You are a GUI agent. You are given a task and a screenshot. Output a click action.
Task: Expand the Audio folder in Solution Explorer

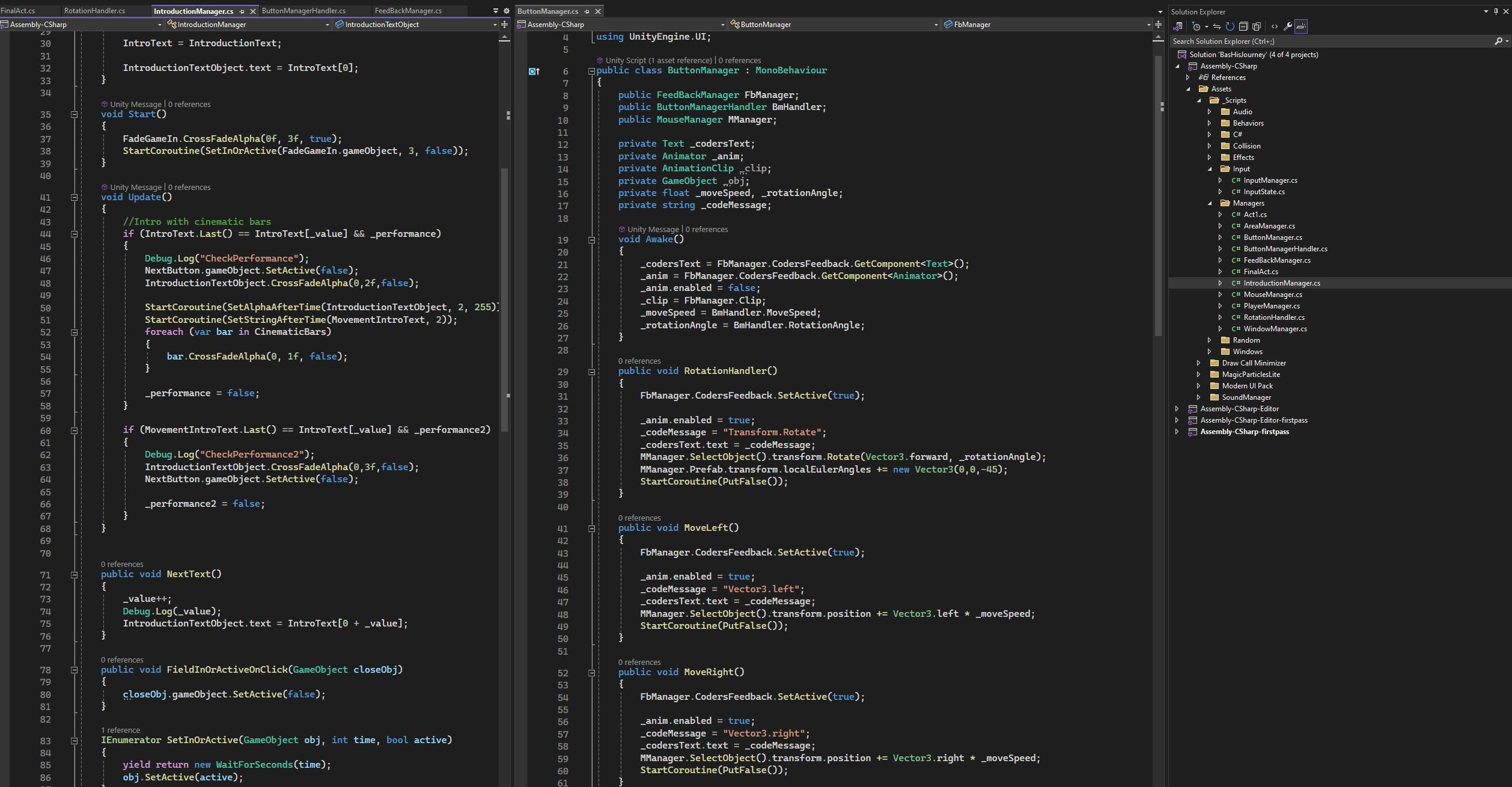pos(1210,112)
